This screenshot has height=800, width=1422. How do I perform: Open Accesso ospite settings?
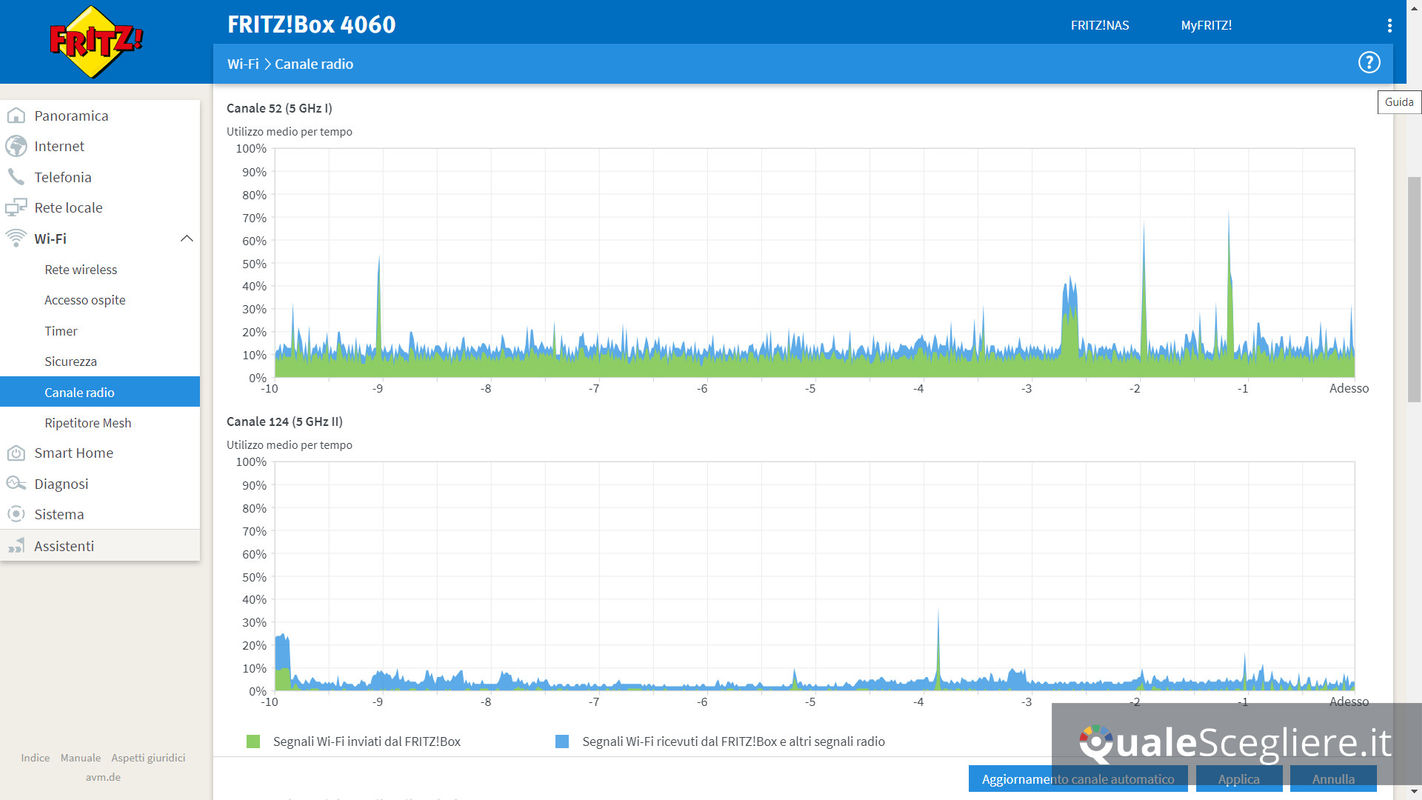(85, 300)
